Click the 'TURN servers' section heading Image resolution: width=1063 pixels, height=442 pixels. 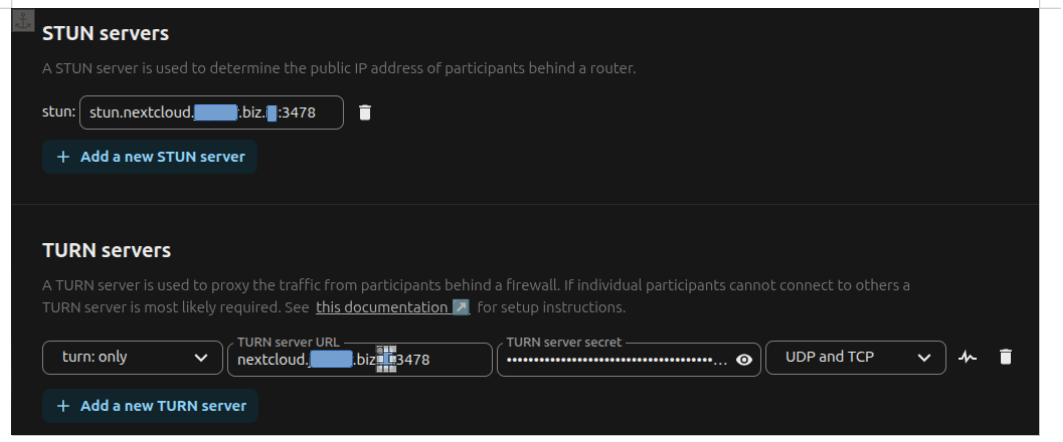106,250
